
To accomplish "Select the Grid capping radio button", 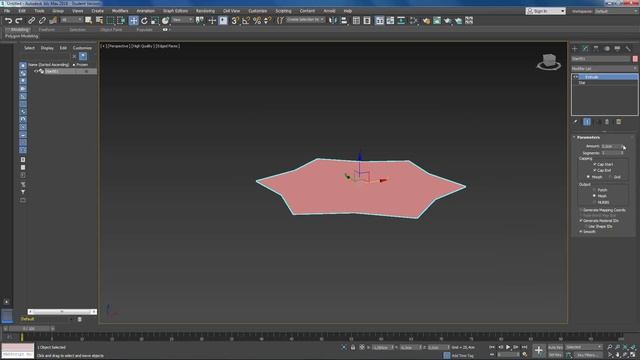I will [x=611, y=177].
